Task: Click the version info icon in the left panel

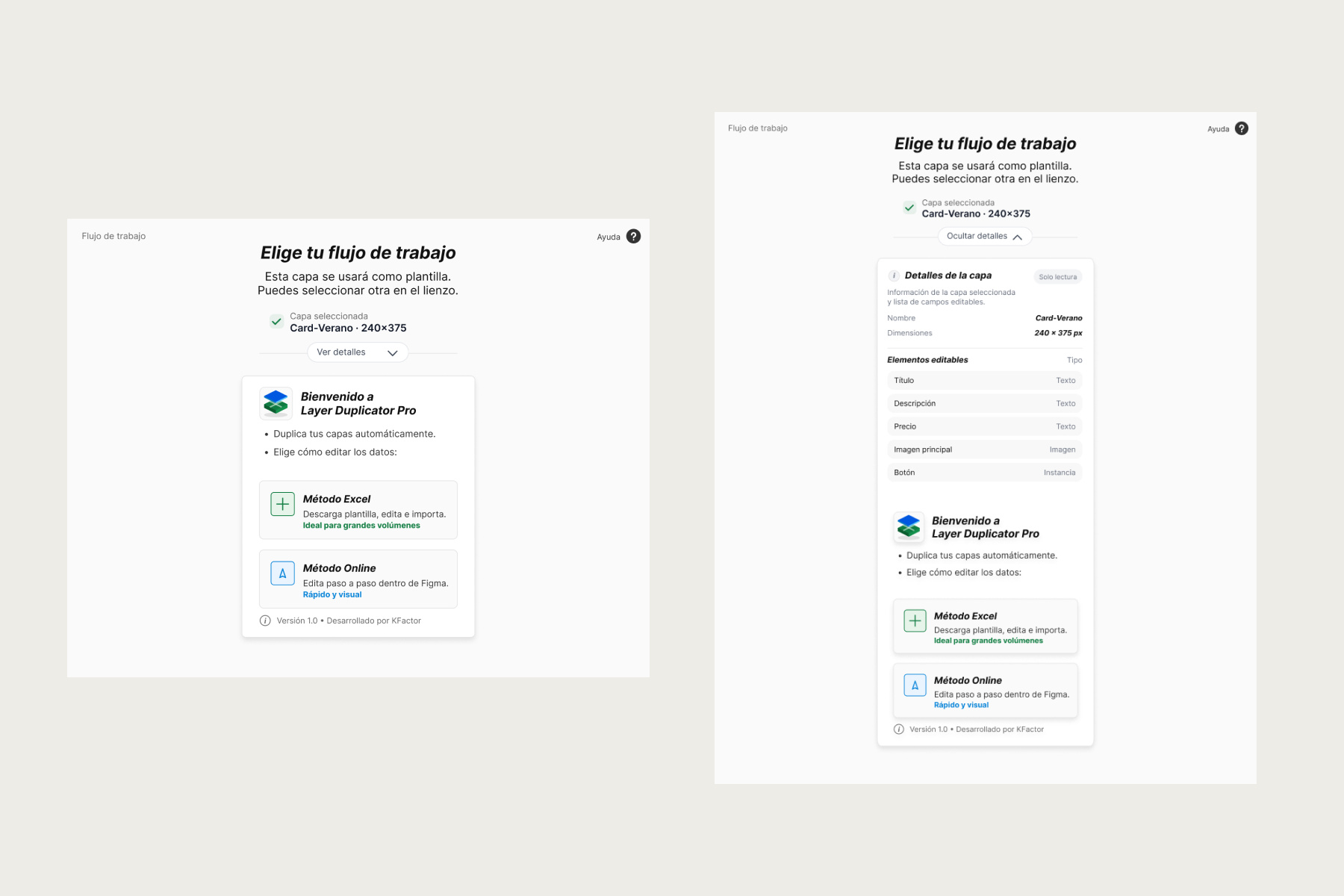Action: (265, 620)
